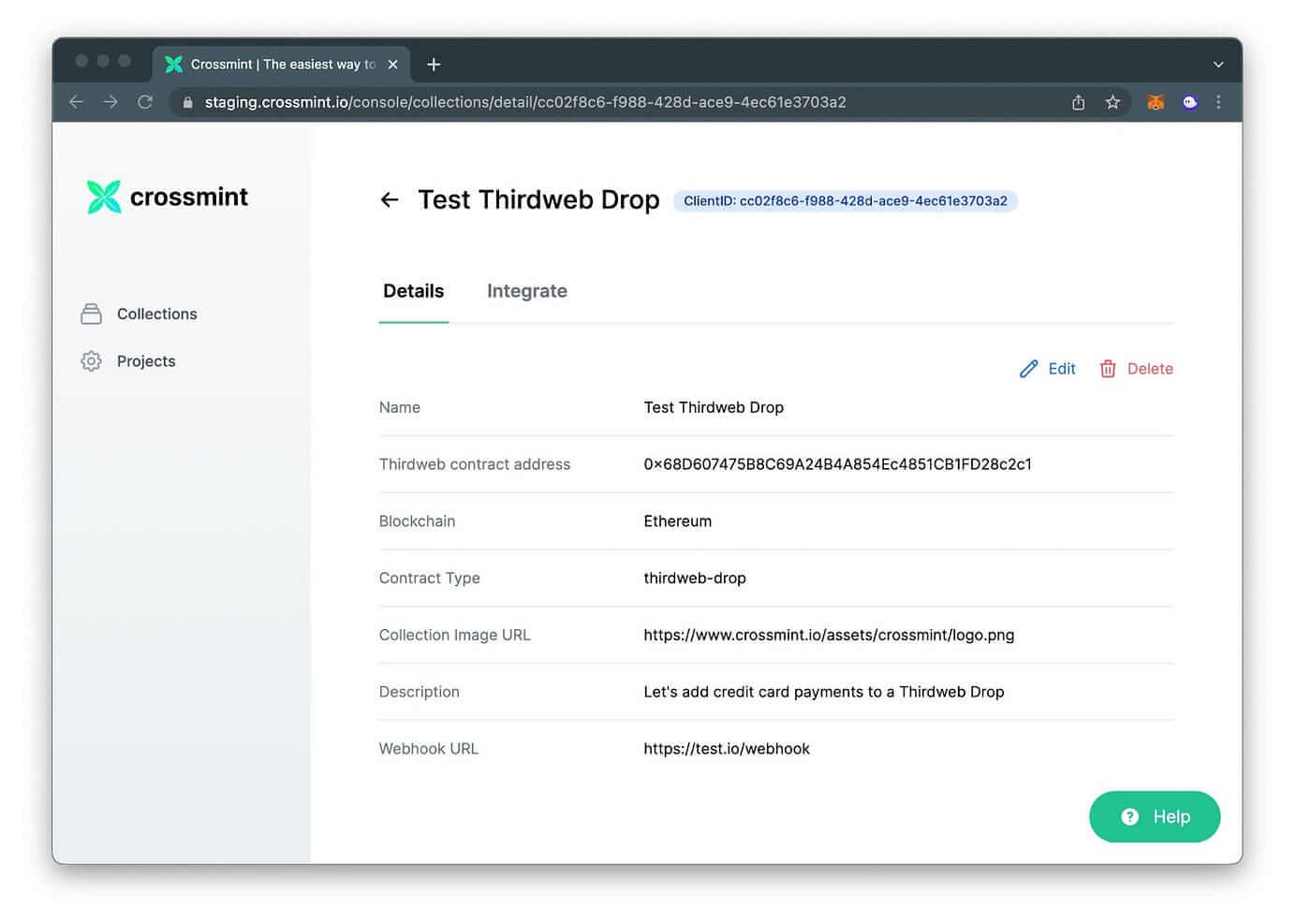Close the Crossmint browser tab
Screen dimensions: 1311x924
click(x=393, y=65)
